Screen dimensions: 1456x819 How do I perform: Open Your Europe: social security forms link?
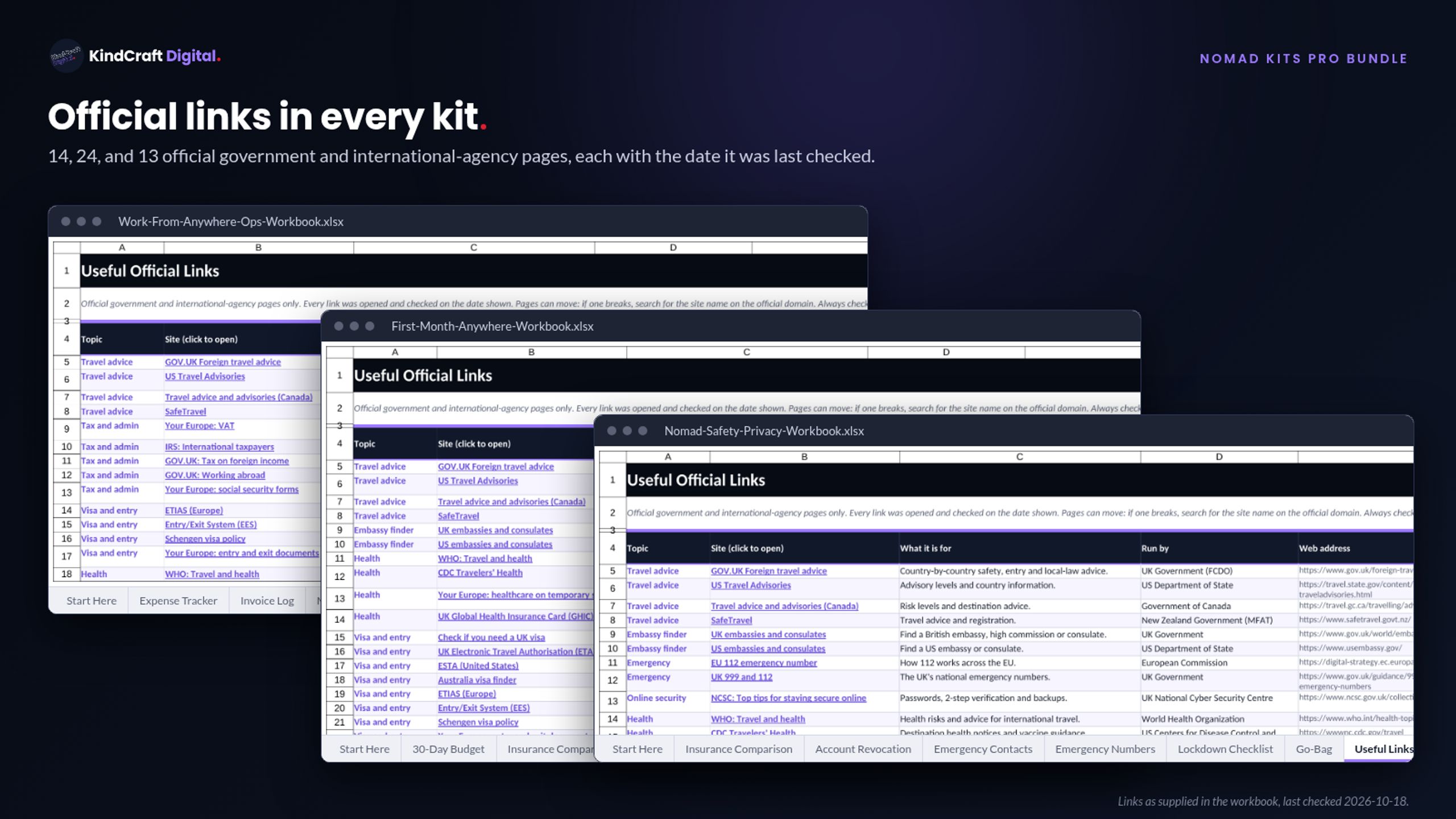coord(231,489)
